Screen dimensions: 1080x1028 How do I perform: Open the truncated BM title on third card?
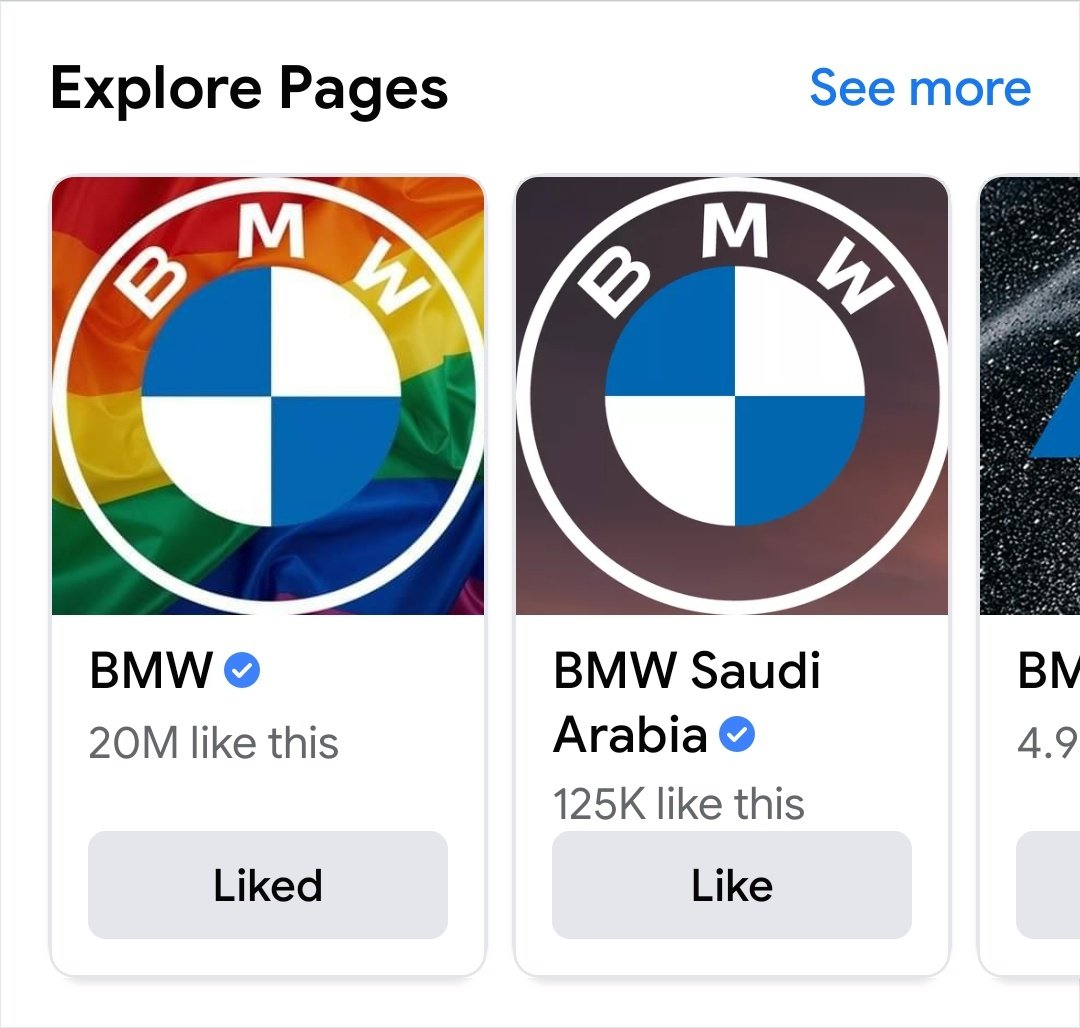click(x=1049, y=670)
